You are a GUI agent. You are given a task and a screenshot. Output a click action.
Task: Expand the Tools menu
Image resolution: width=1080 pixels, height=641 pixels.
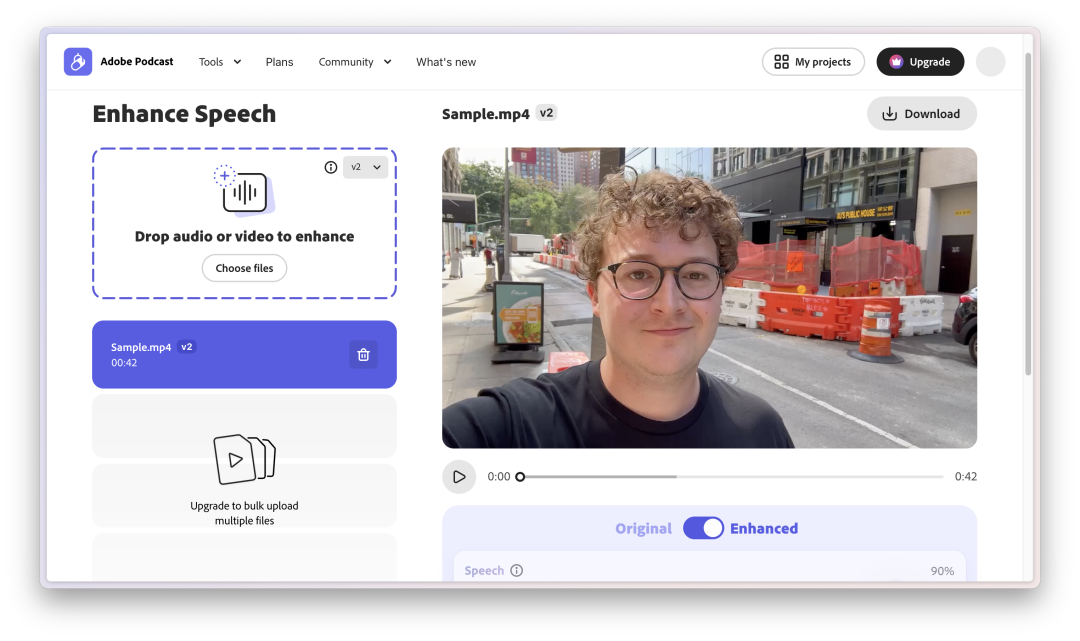pyautogui.click(x=220, y=62)
